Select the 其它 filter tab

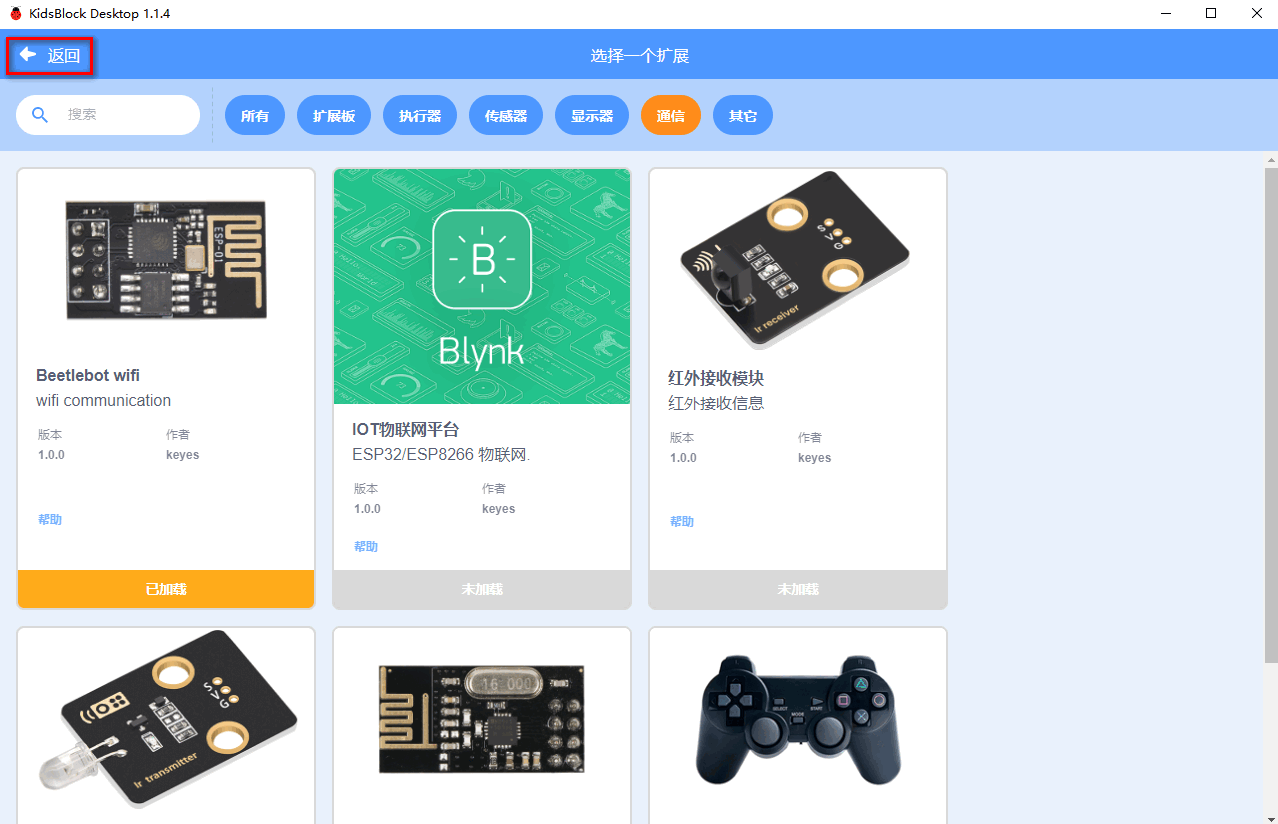coord(743,116)
